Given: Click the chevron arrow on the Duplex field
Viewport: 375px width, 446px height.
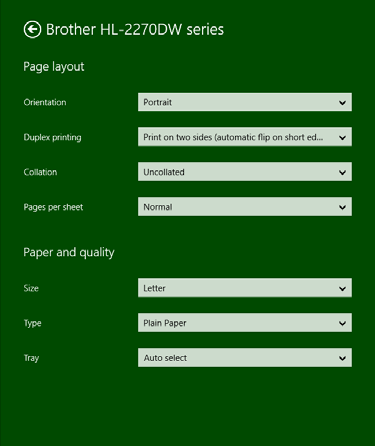Looking at the screenshot, I should click(x=342, y=137).
